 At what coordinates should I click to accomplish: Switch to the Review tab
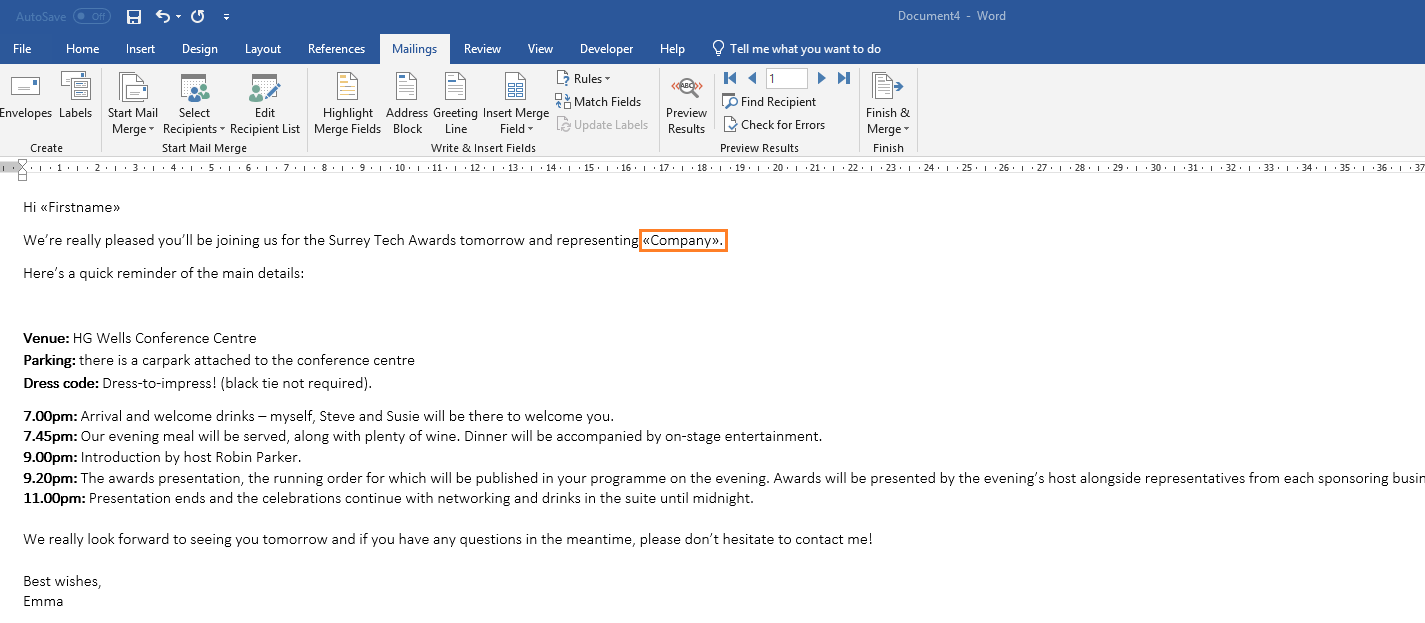tap(482, 48)
